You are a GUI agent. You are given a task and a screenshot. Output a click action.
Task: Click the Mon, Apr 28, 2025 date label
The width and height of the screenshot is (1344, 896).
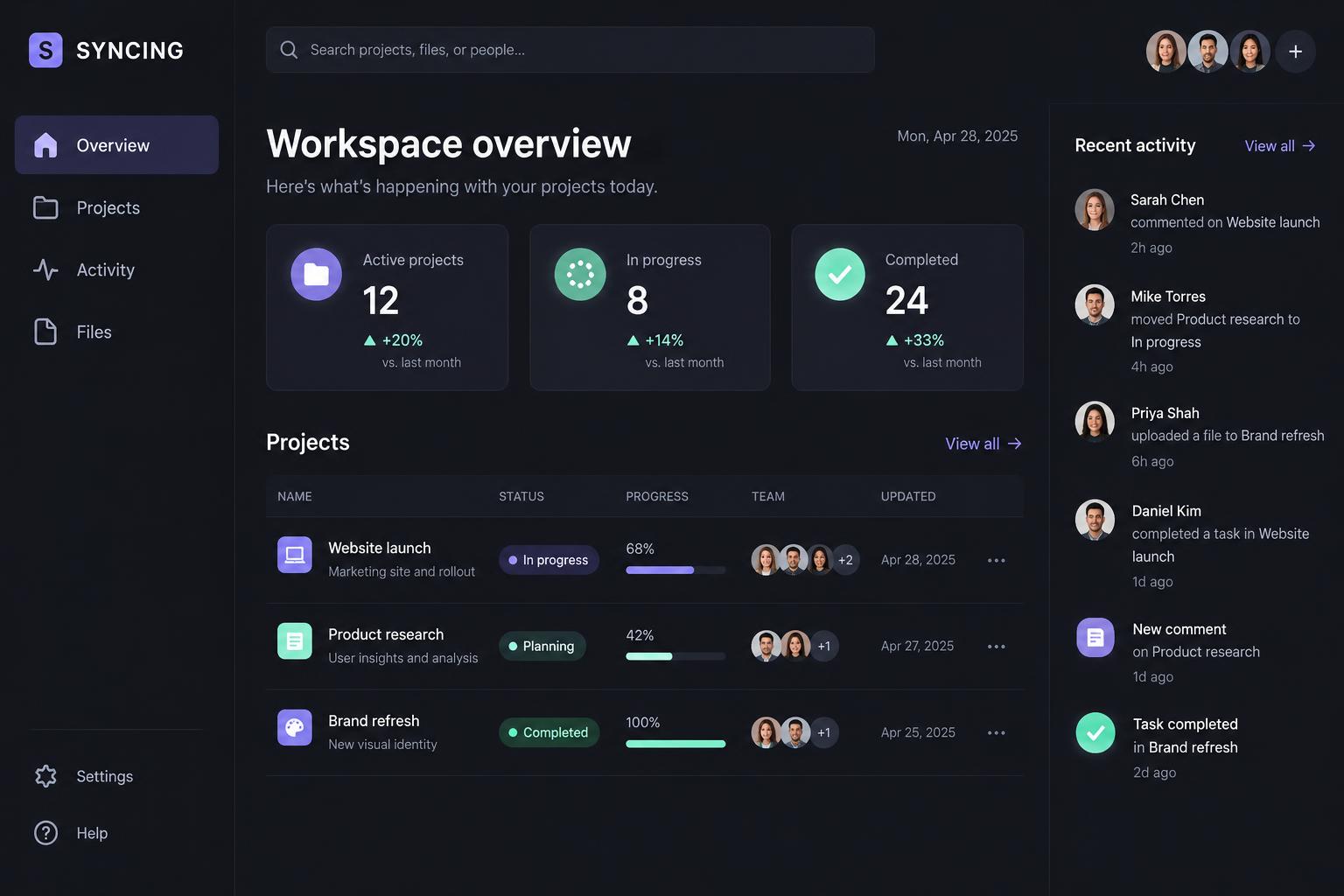click(957, 136)
